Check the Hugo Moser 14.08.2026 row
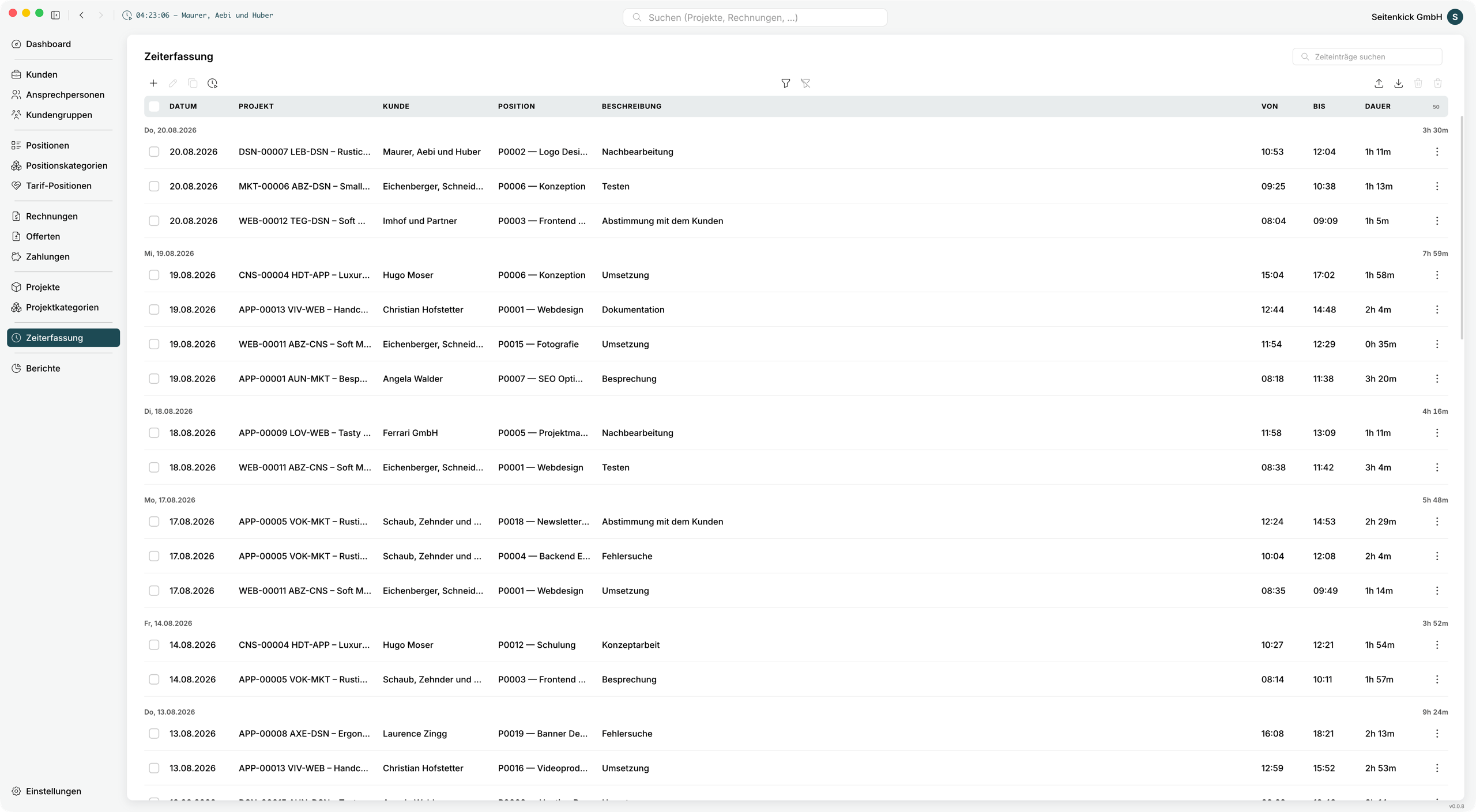 [x=154, y=645]
